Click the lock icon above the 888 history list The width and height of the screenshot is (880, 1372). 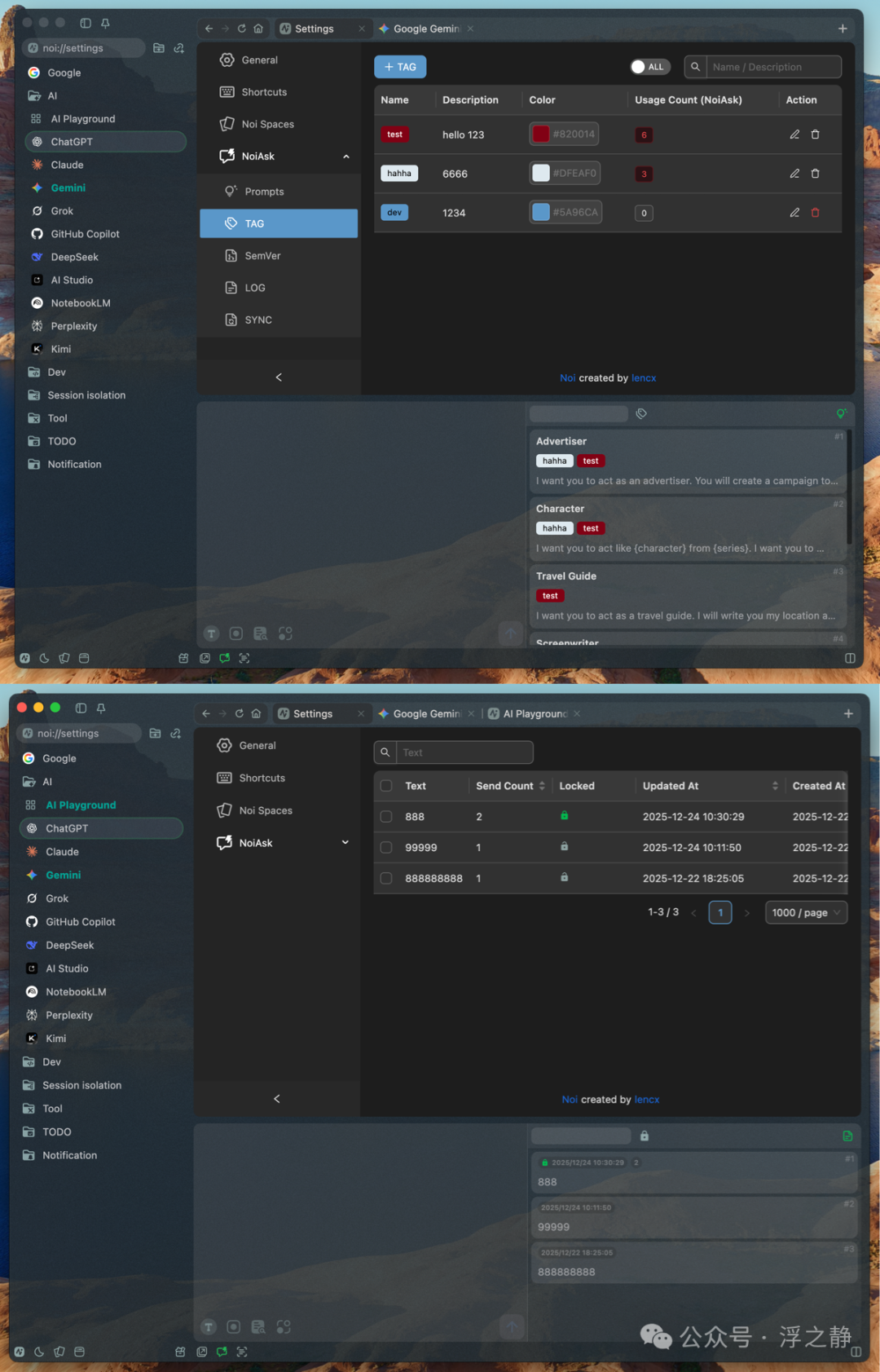pos(645,1136)
